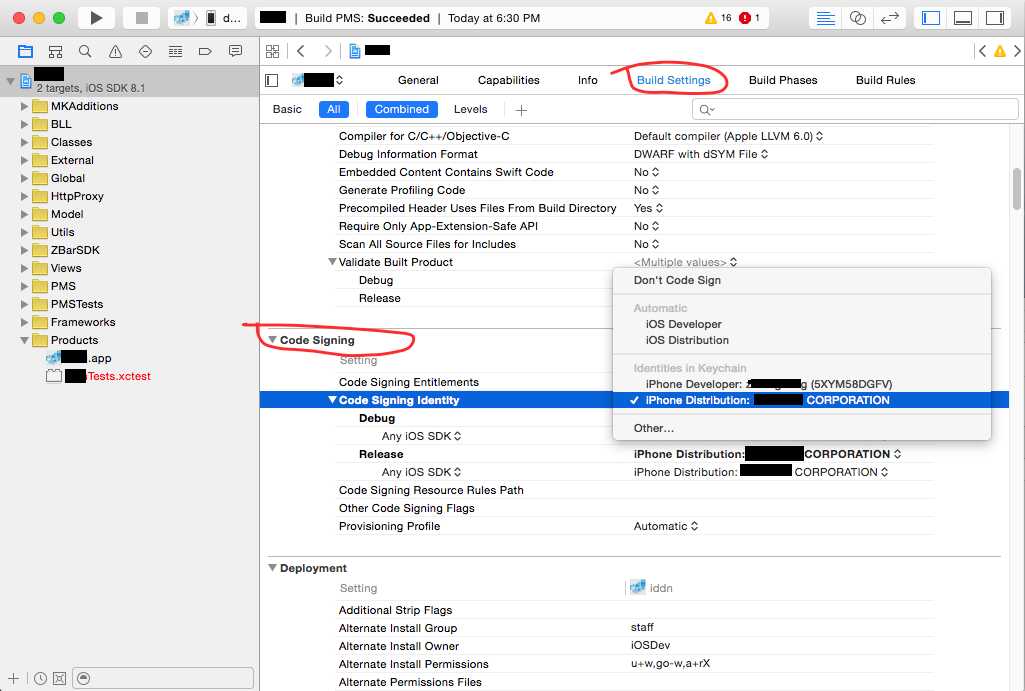Open the Debug navigator
This screenshot has width=1025, height=691.
tap(175, 51)
